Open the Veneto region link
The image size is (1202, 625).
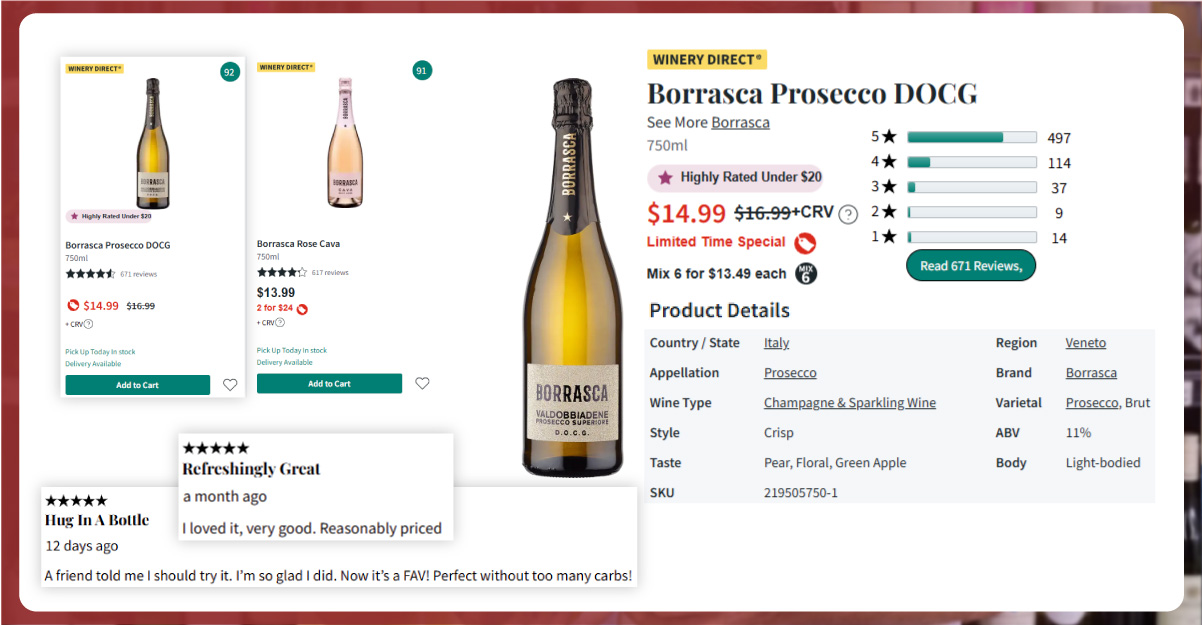[1085, 343]
